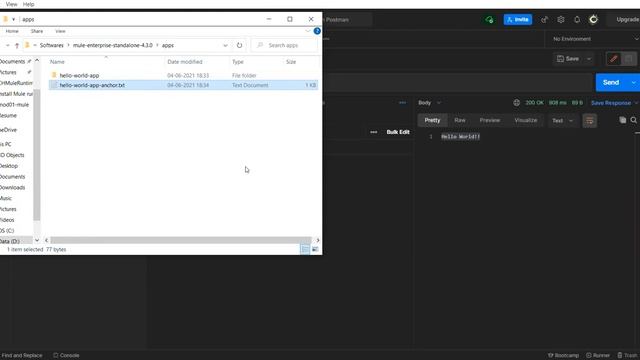Screen dimensions: 640x360
Task: Open Explorer help question mark icon
Action: point(317,31)
